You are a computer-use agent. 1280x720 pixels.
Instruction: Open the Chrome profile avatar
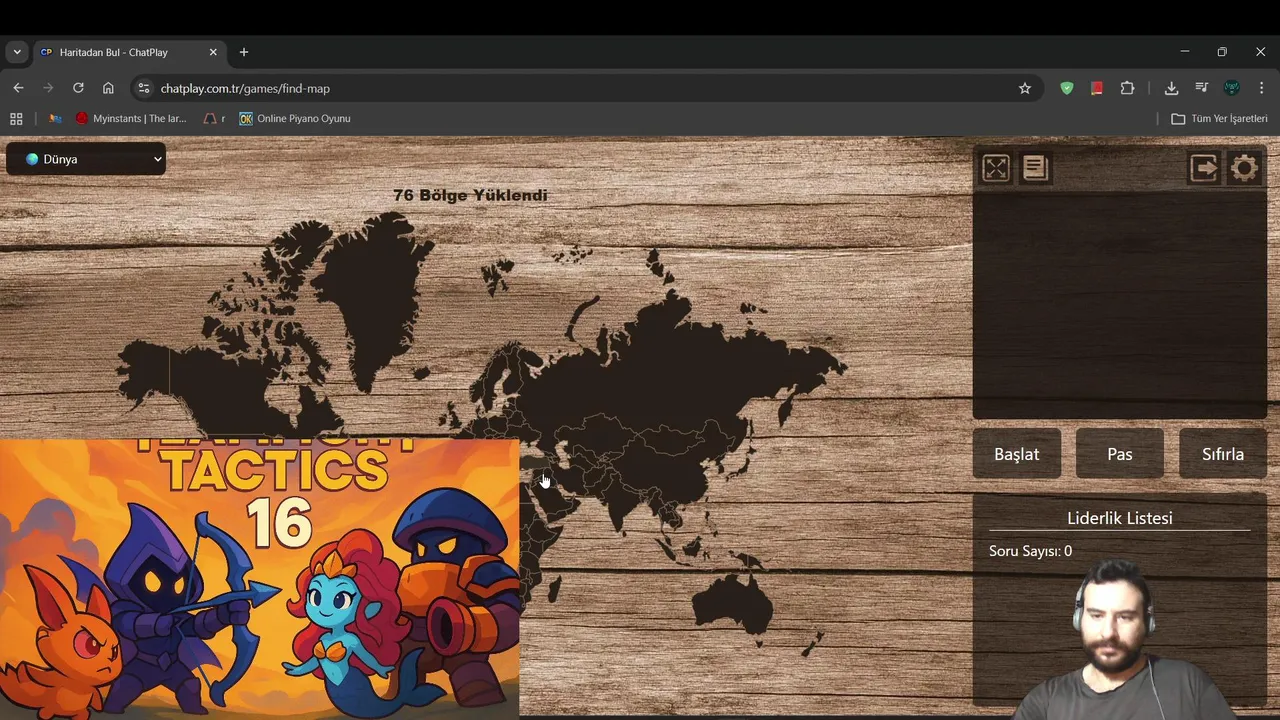(x=1232, y=88)
